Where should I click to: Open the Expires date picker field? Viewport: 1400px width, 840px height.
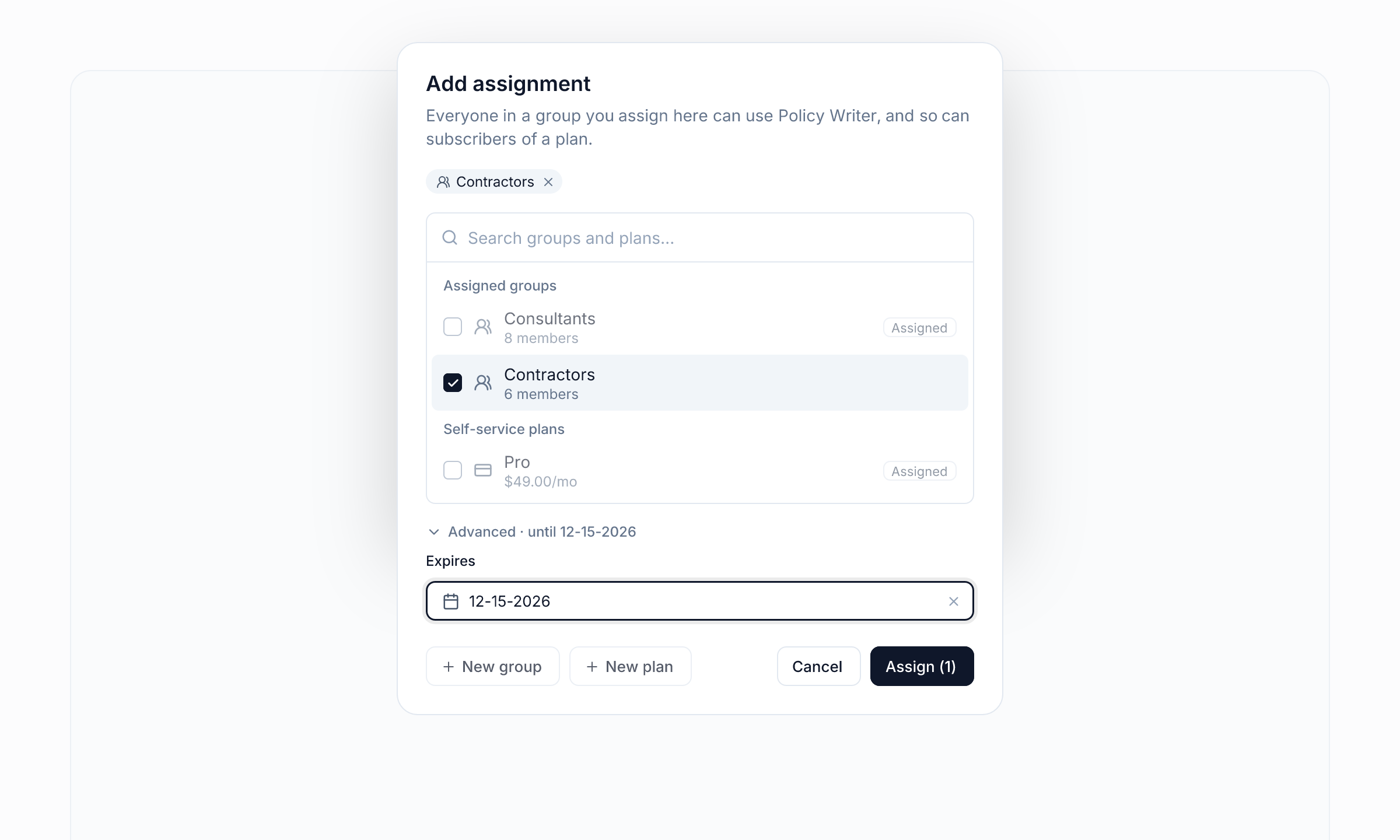click(x=700, y=601)
